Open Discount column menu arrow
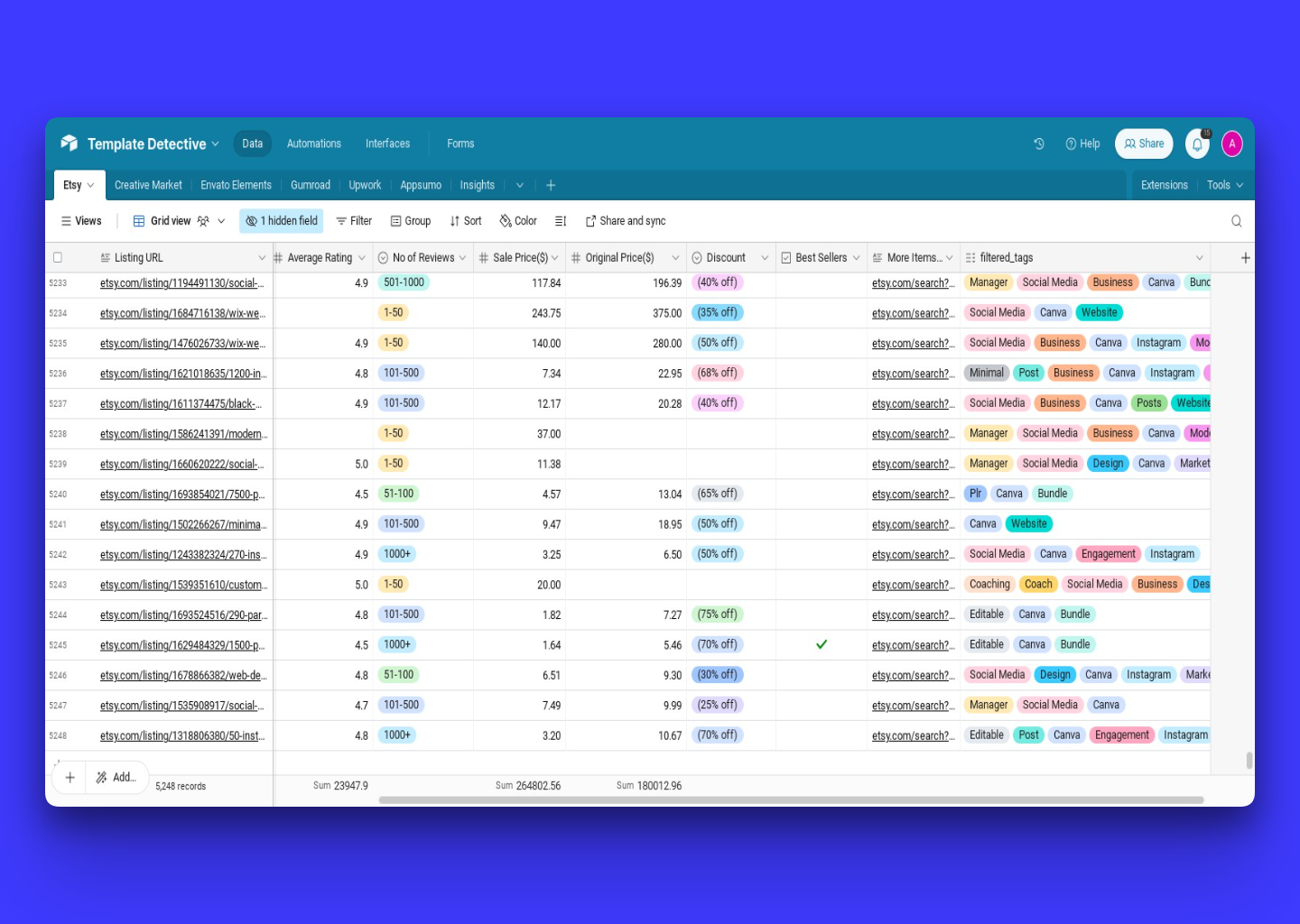This screenshot has width=1300, height=924. pos(765,258)
